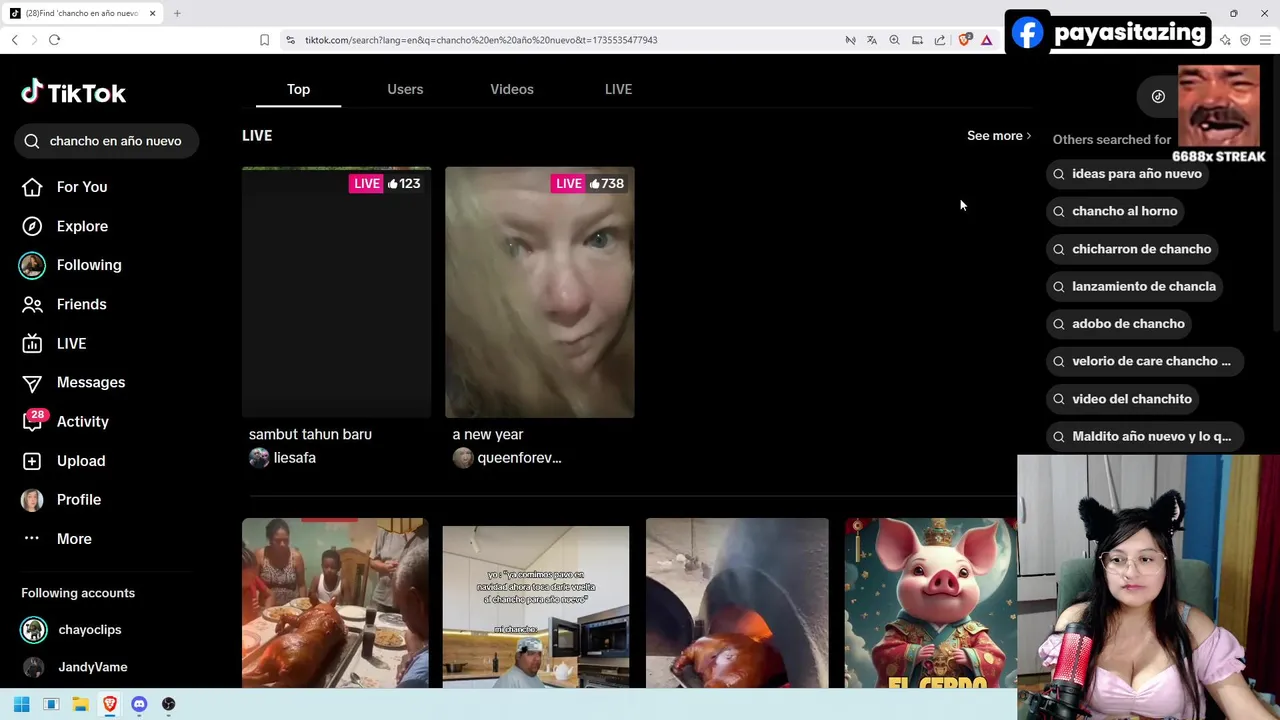Bookmark this page with the bookmark icon
The width and height of the screenshot is (1280, 720).
[264, 40]
